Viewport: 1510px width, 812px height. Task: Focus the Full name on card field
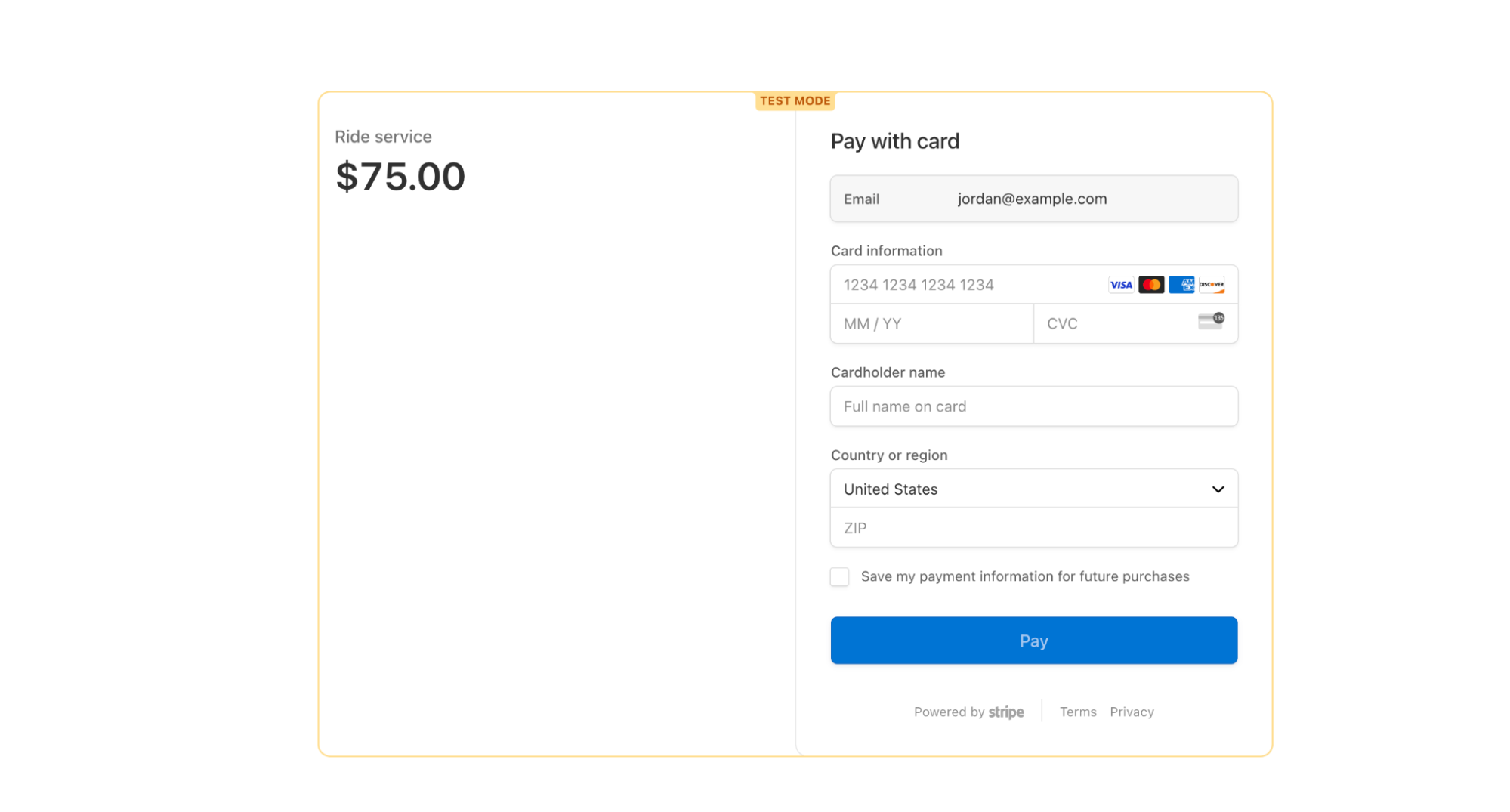click(1033, 407)
